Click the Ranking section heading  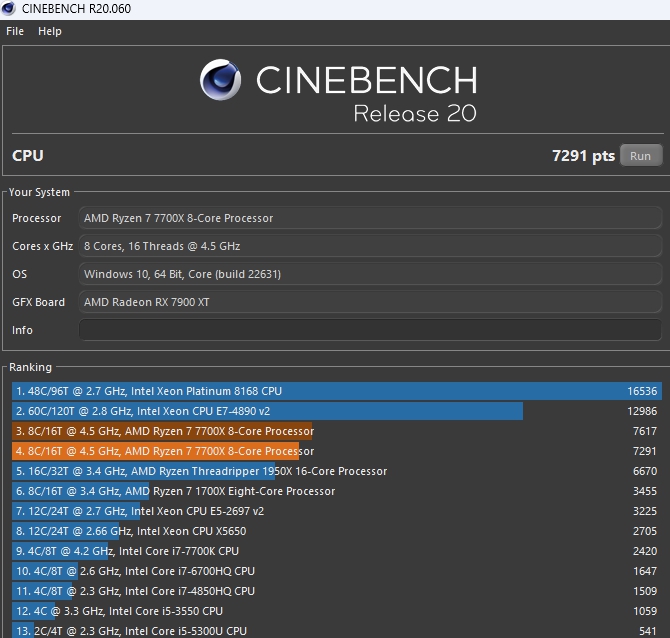(30, 367)
